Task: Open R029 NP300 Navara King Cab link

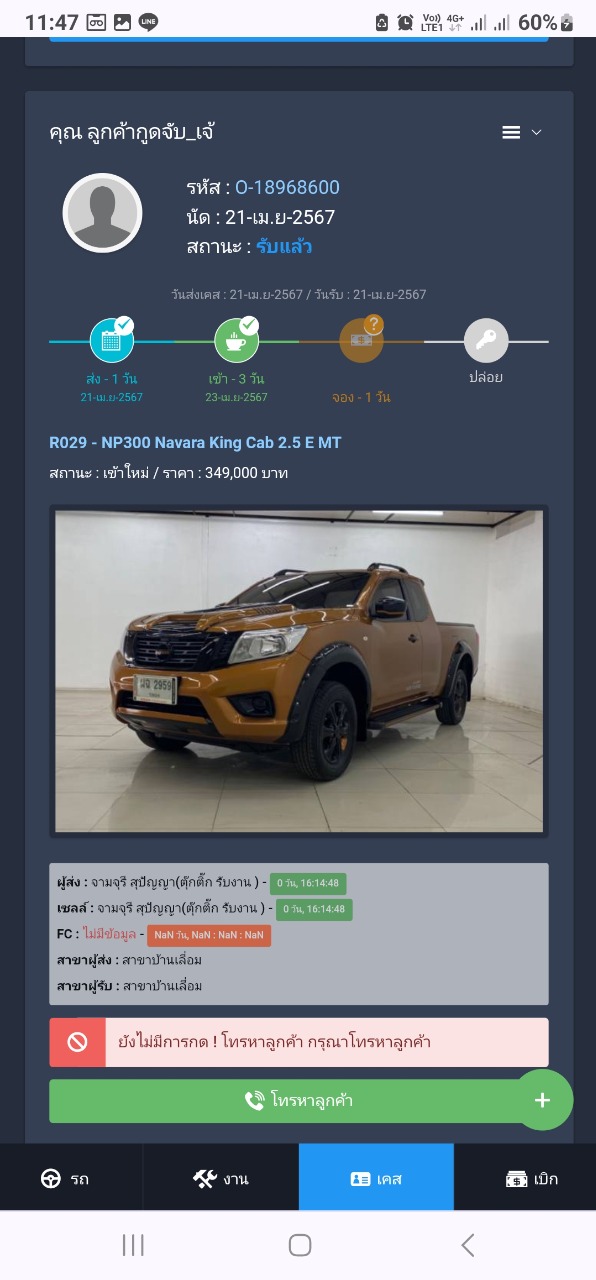Action: [x=196, y=442]
